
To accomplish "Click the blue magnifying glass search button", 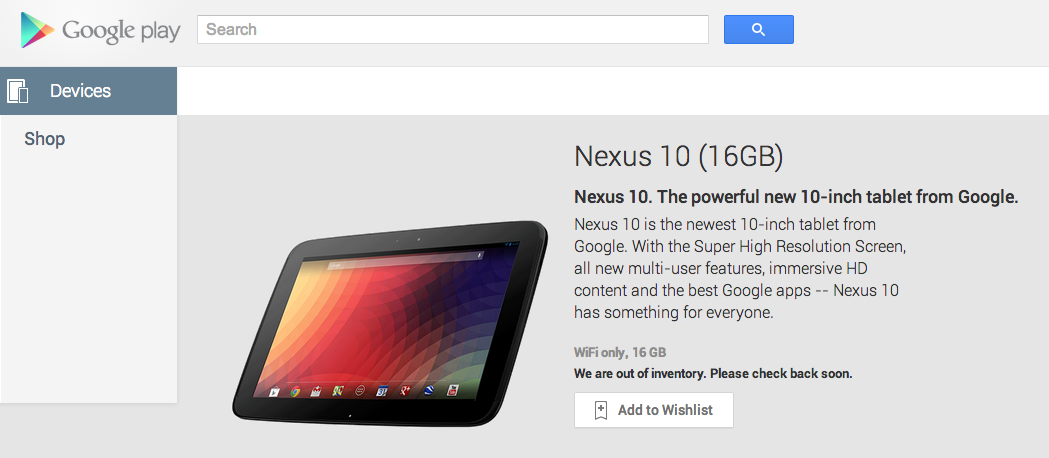I will click(759, 29).
